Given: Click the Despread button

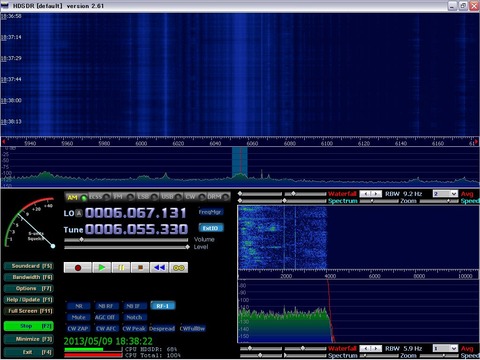Looking at the screenshot, I should pyautogui.click(x=162, y=329).
